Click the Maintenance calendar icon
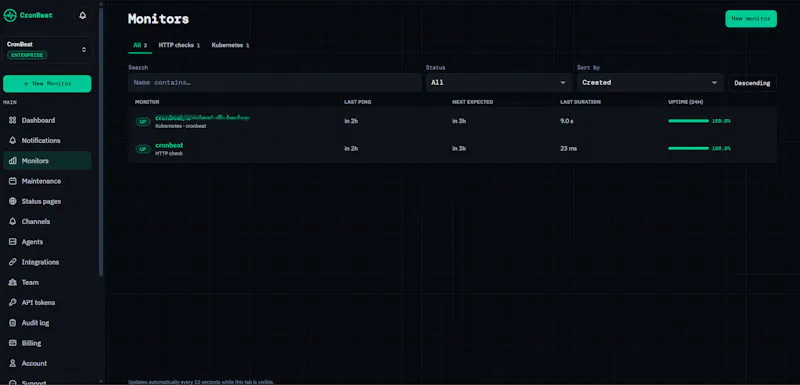The height and width of the screenshot is (385, 800). [13, 181]
